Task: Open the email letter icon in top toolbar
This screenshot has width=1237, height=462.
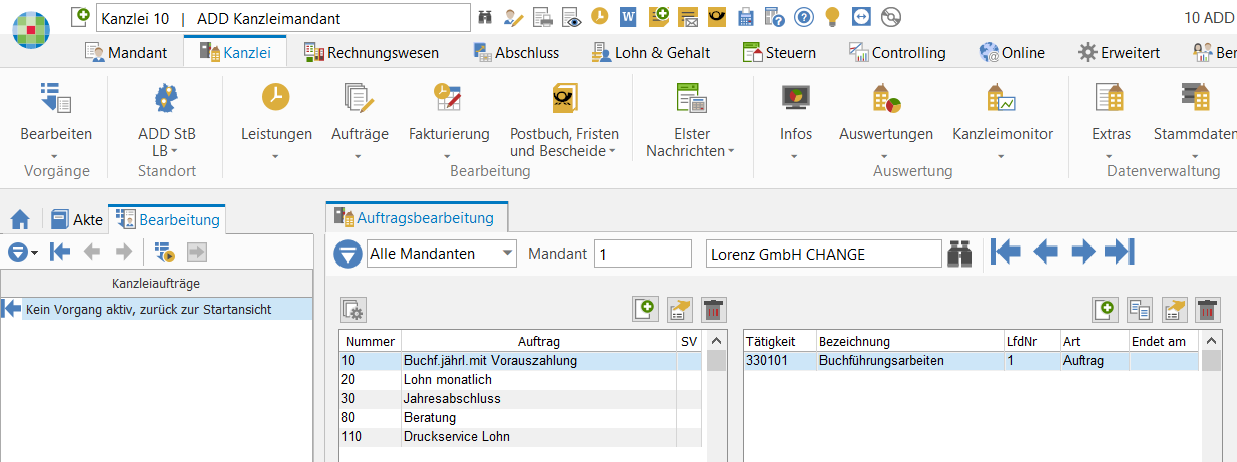Action: coord(688,17)
